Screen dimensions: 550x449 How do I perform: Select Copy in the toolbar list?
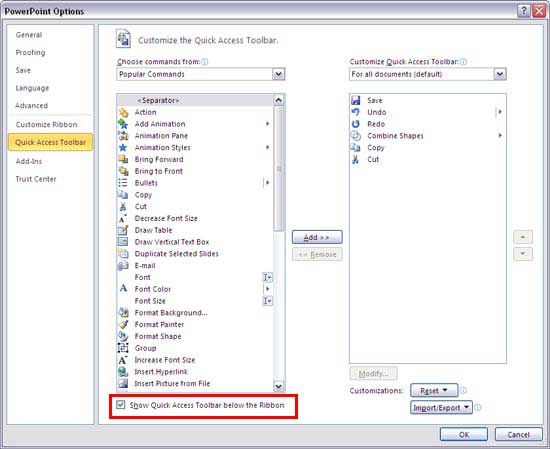pos(428,148)
